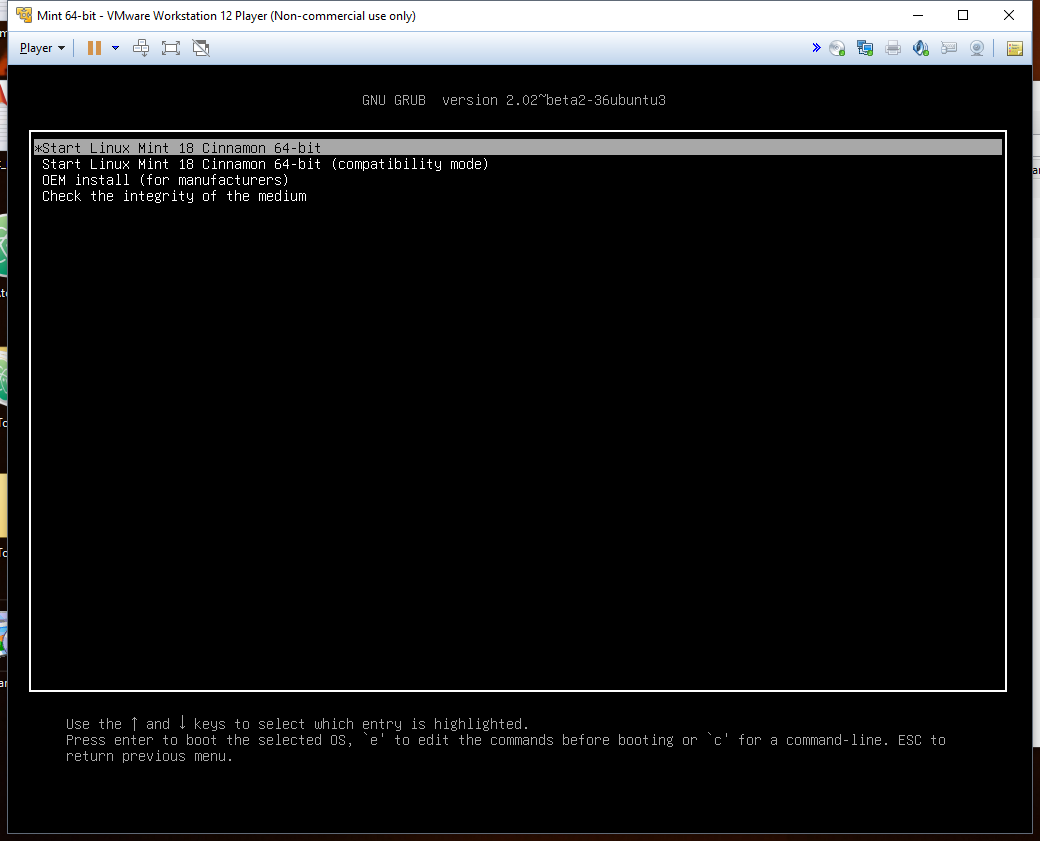Click the VMware window title bar icon
Screen dimensions: 1040x841
point(22,15)
